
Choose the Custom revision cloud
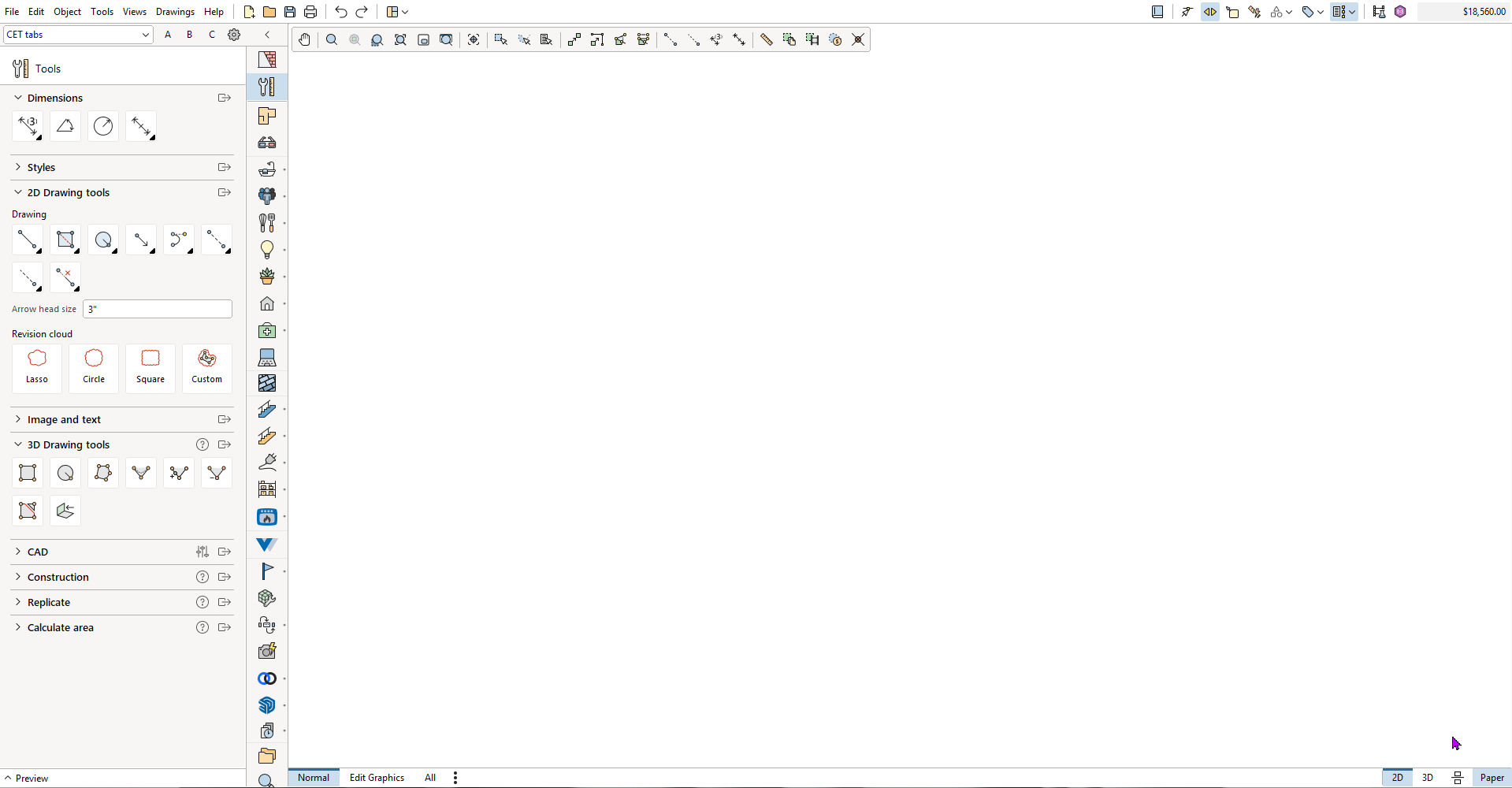pos(207,368)
